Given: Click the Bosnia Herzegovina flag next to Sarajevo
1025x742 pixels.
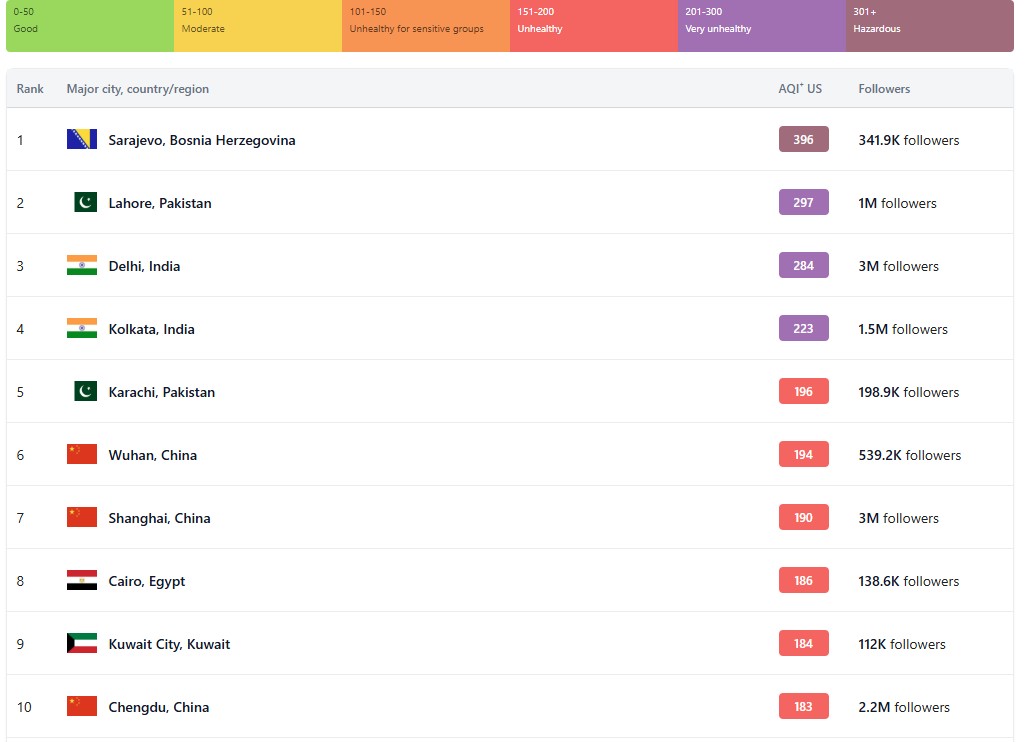Looking at the screenshot, I should pyautogui.click(x=82, y=140).
